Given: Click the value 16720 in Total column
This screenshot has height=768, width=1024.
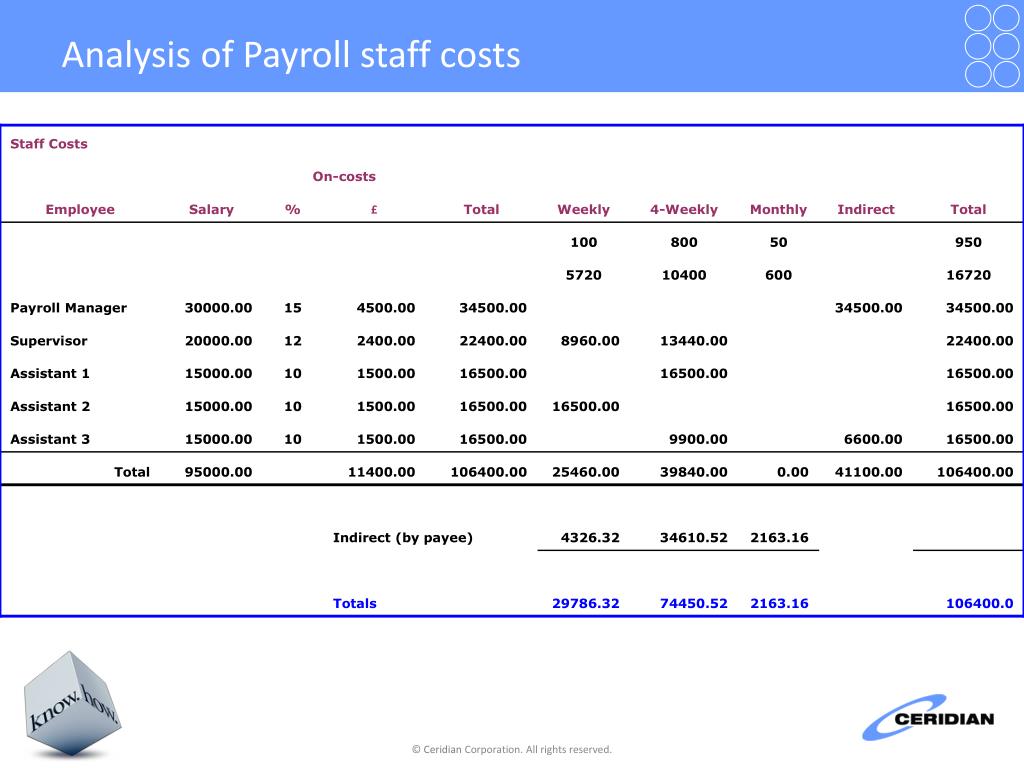Looking at the screenshot, I should 968,276.
